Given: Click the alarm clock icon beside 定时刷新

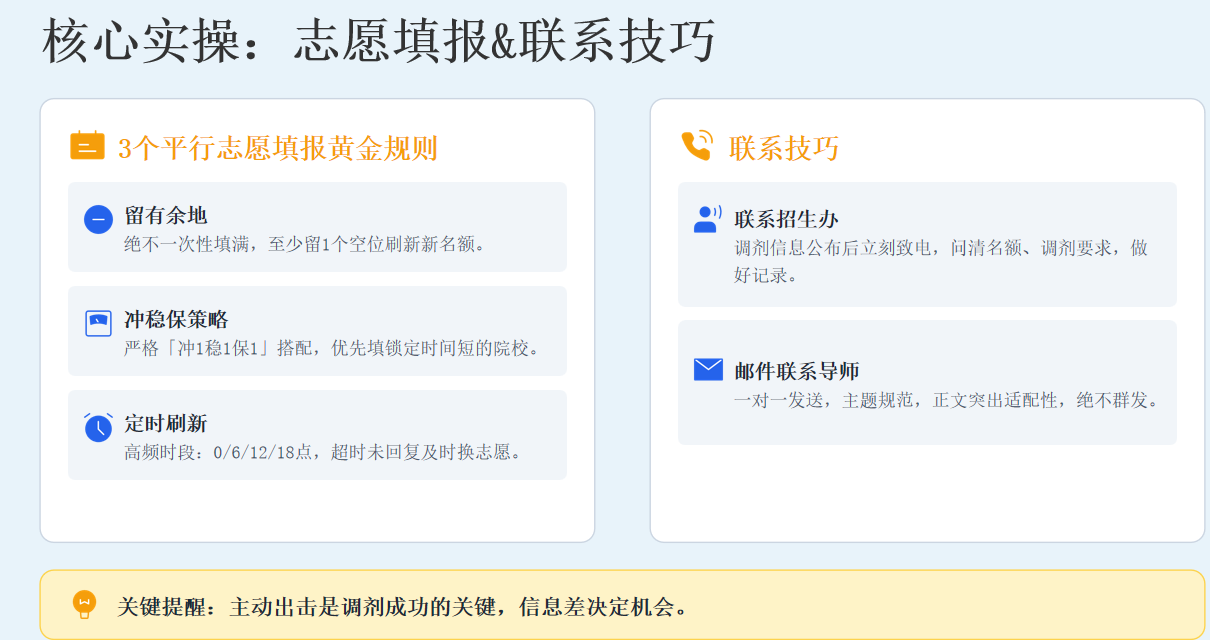Looking at the screenshot, I should click(98, 427).
